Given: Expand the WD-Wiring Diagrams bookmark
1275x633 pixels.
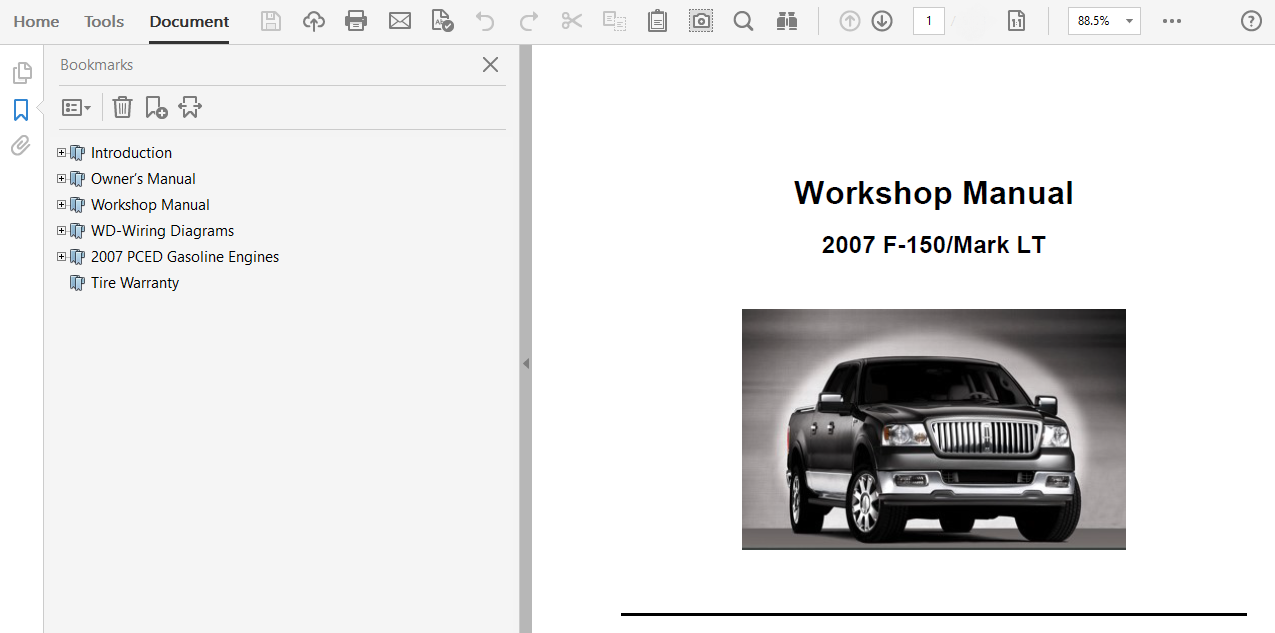Looking at the screenshot, I should [62, 231].
